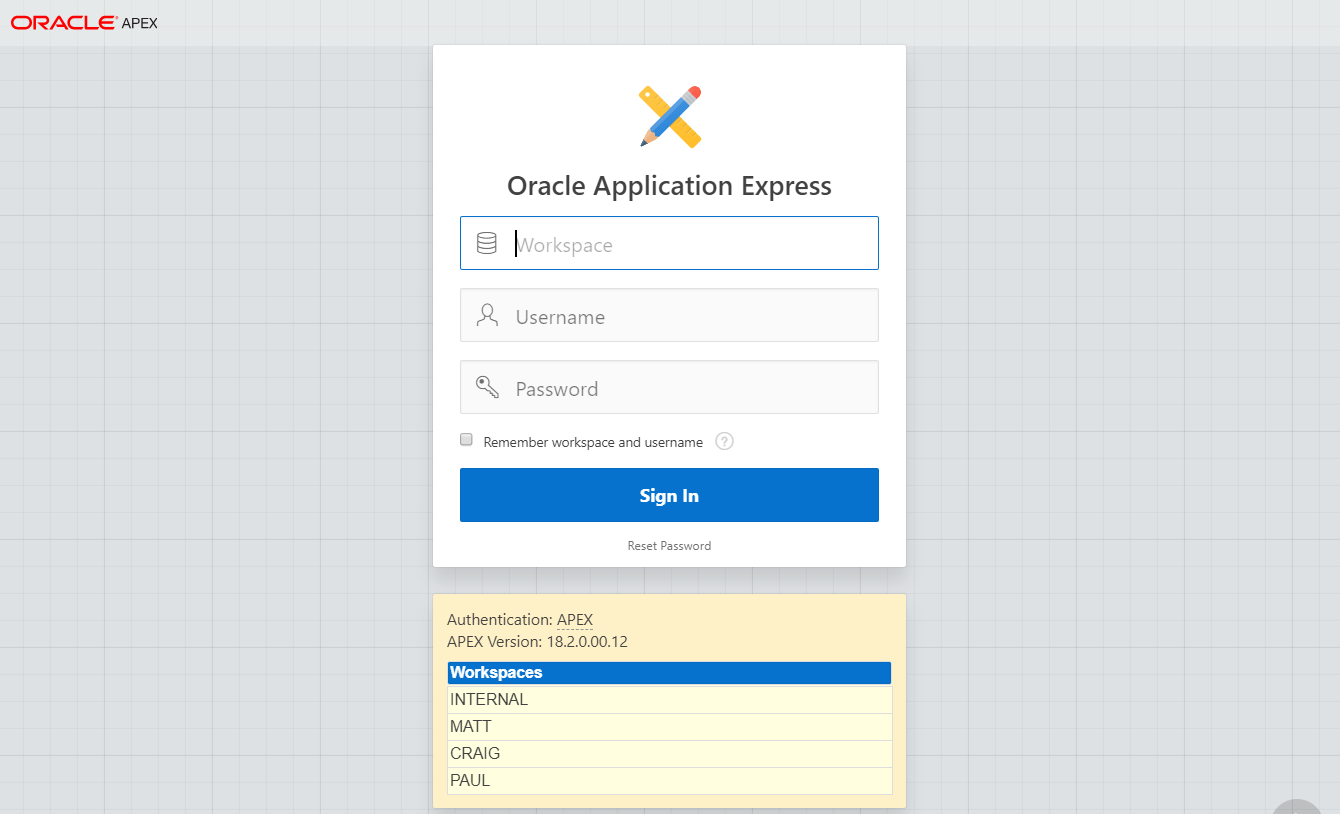Select the CRAIG workspace row

click(x=669, y=754)
